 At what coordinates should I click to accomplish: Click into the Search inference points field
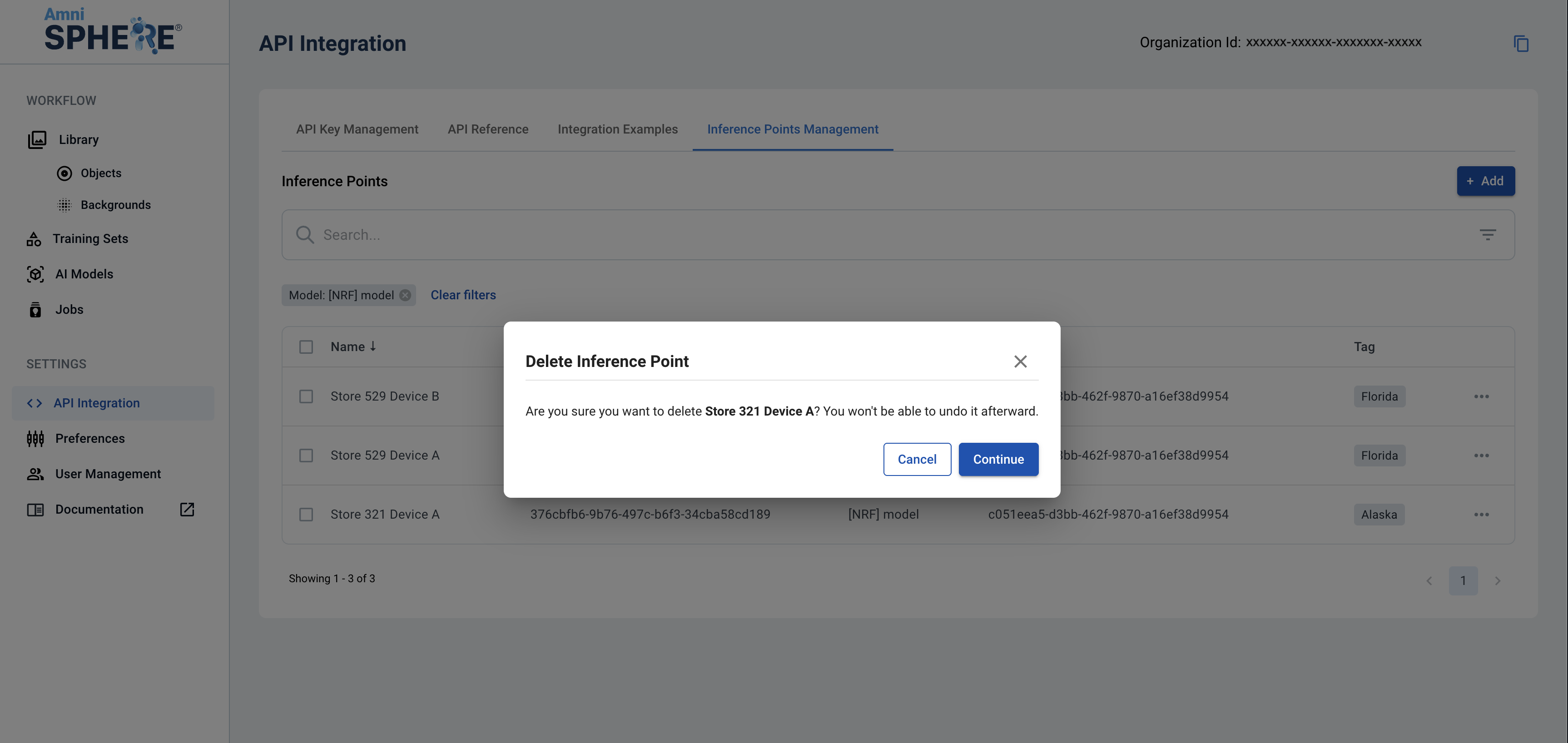852,235
